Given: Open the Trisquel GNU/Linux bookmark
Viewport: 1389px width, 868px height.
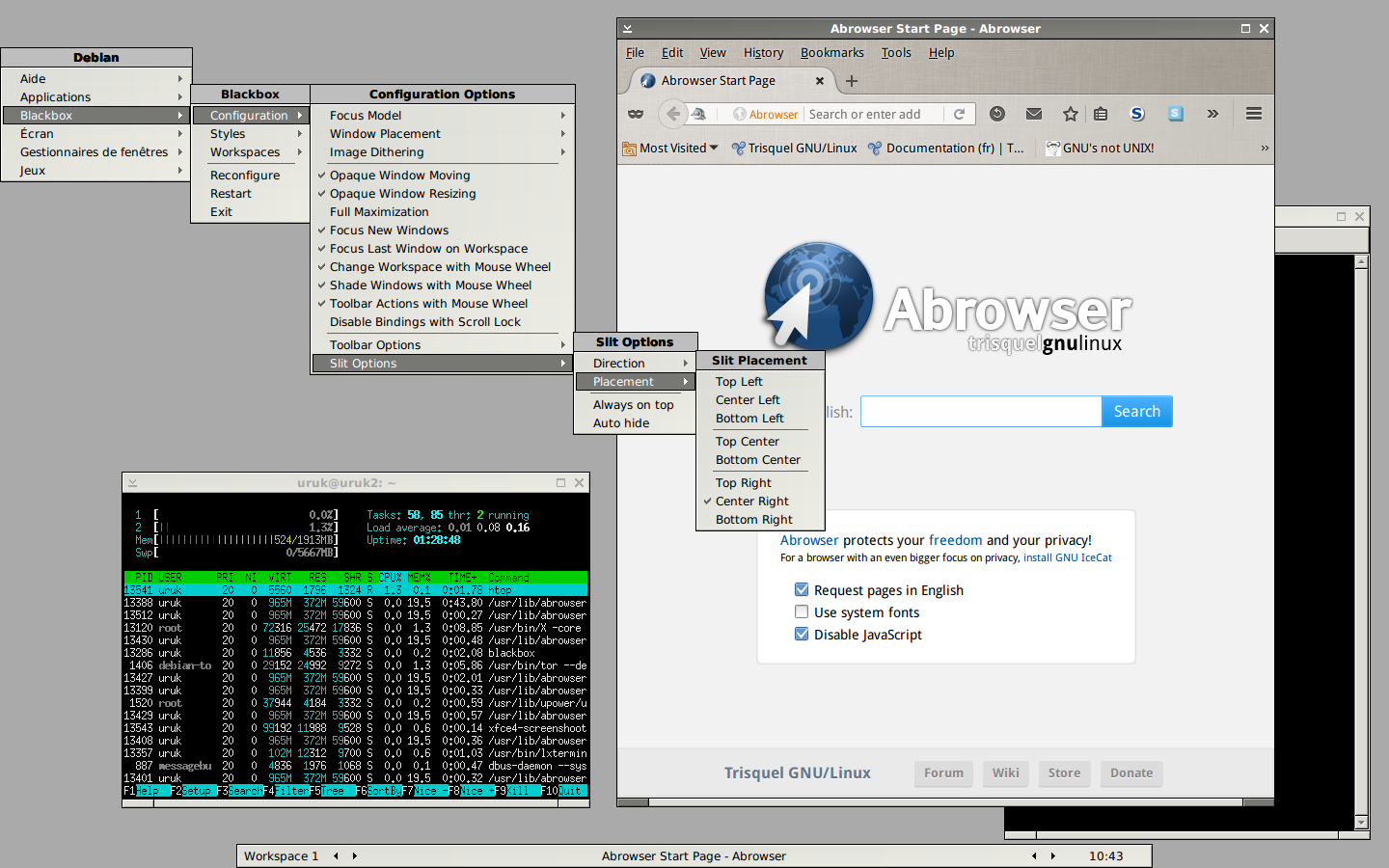Looking at the screenshot, I should click(x=794, y=148).
